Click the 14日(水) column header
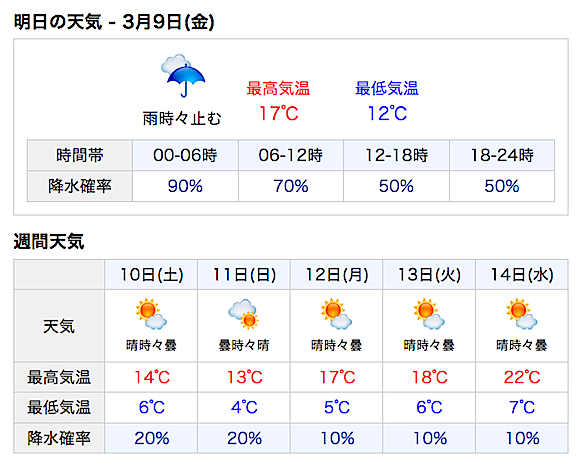The width and height of the screenshot is (576, 461). coord(522,275)
